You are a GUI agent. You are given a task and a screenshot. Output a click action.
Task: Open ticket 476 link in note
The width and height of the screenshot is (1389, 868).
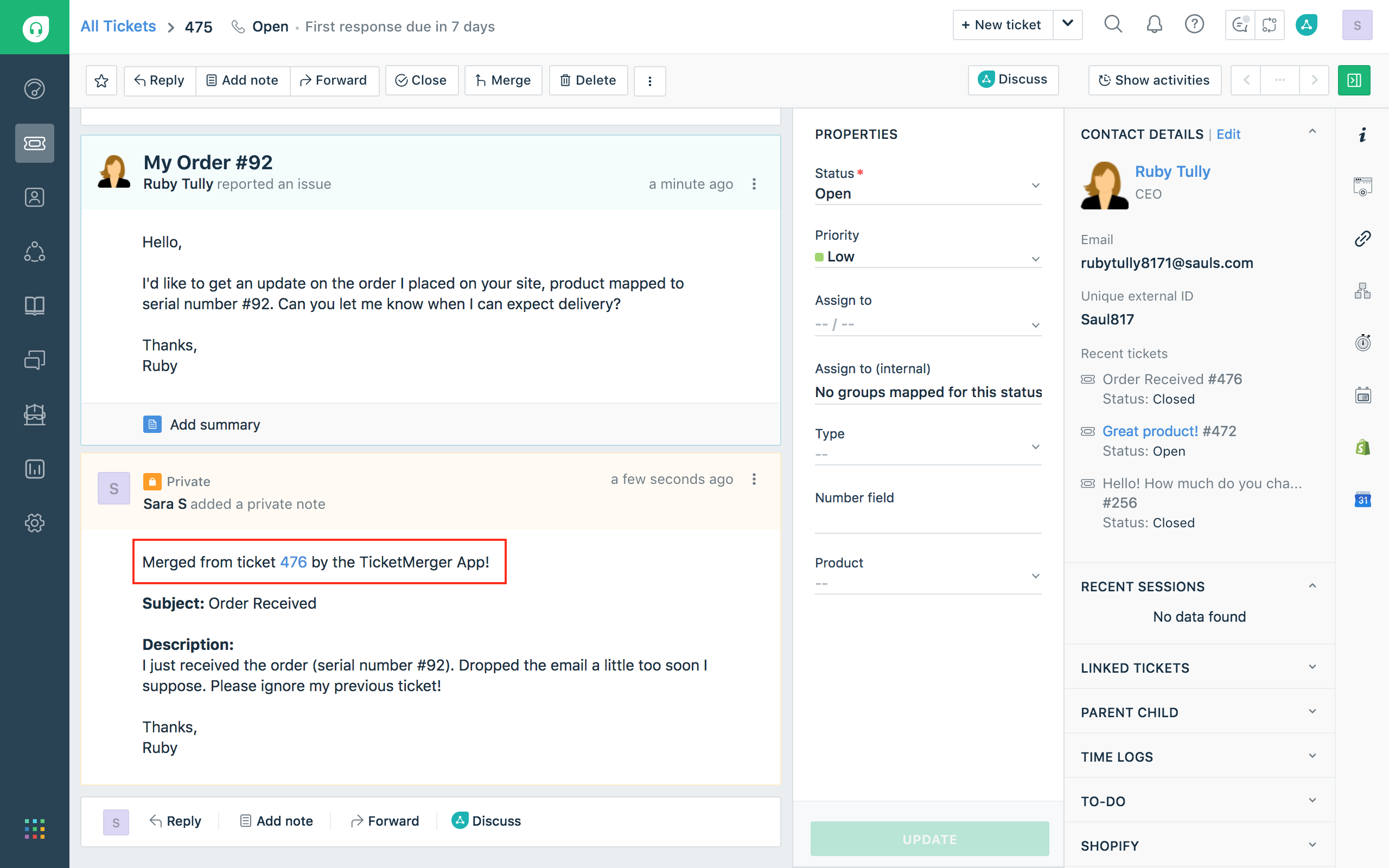(x=294, y=562)
